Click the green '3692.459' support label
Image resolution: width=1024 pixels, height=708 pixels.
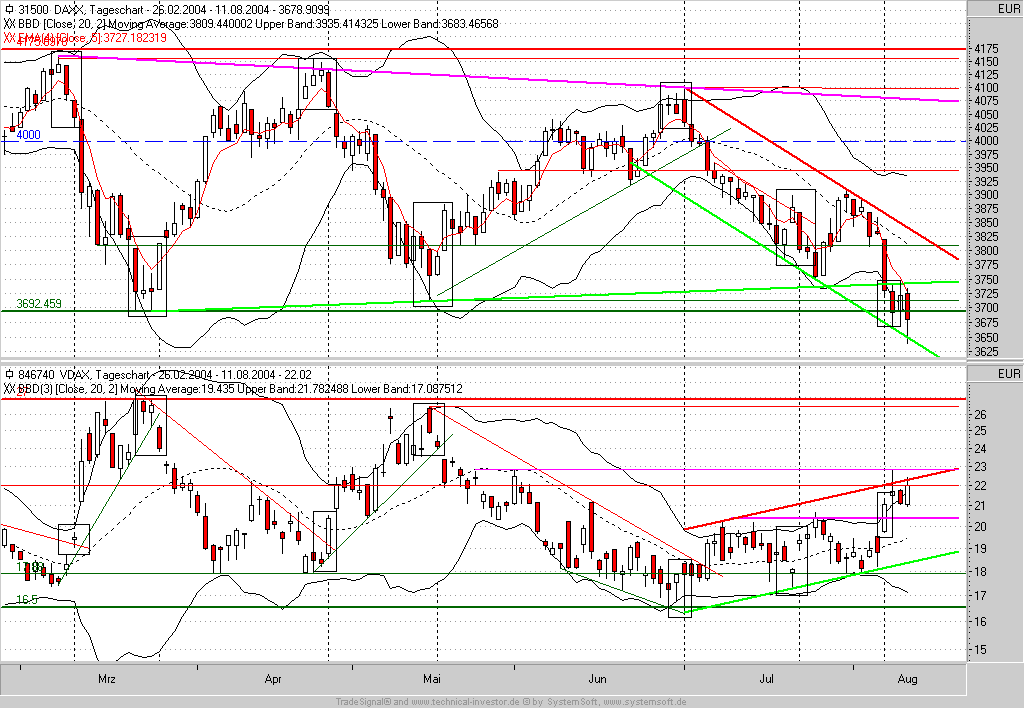click(x=39, y=304)
